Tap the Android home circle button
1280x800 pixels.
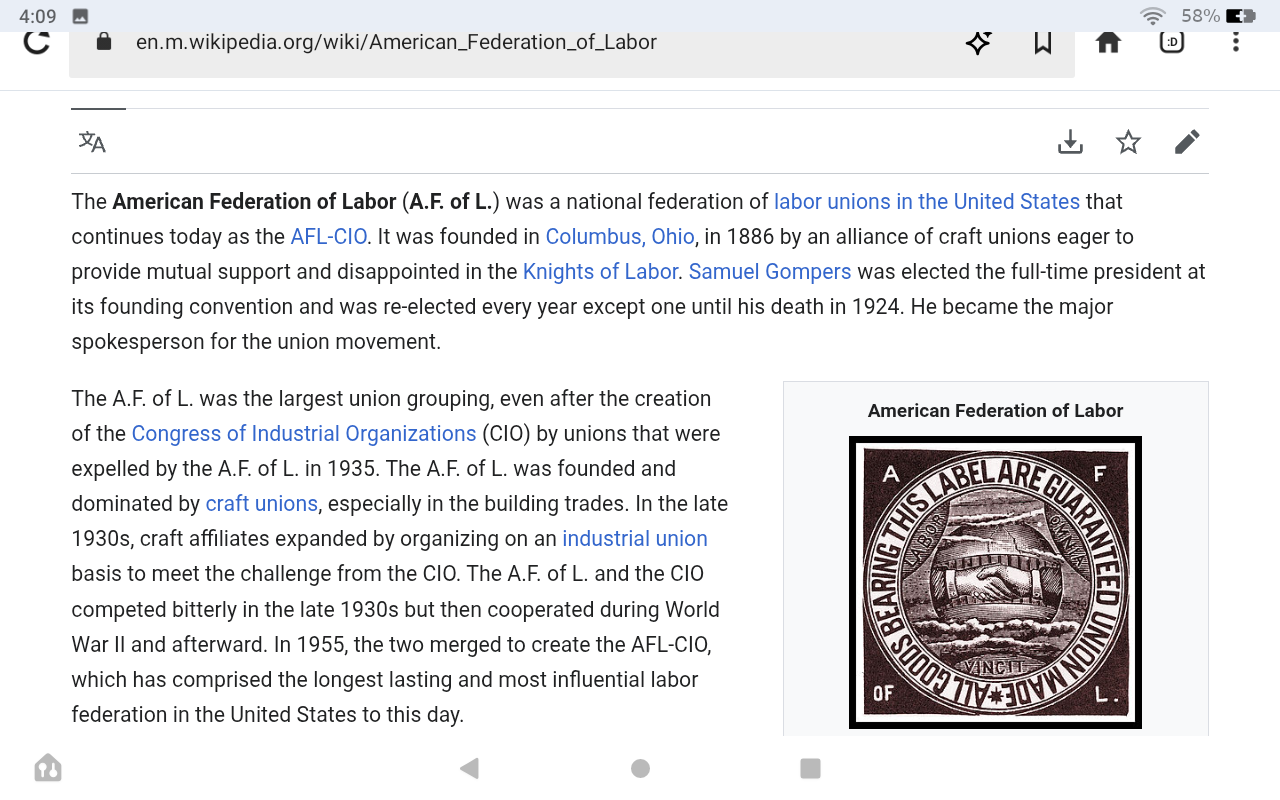coord(640,768)
